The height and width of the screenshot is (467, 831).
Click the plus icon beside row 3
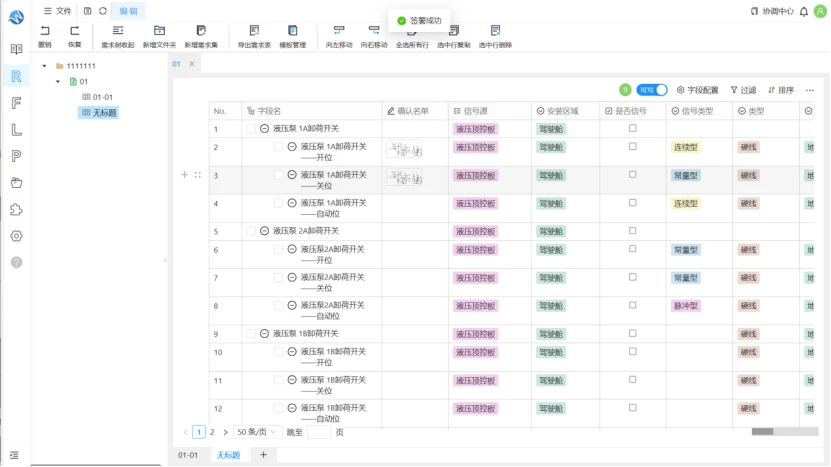tap(184, 175)
